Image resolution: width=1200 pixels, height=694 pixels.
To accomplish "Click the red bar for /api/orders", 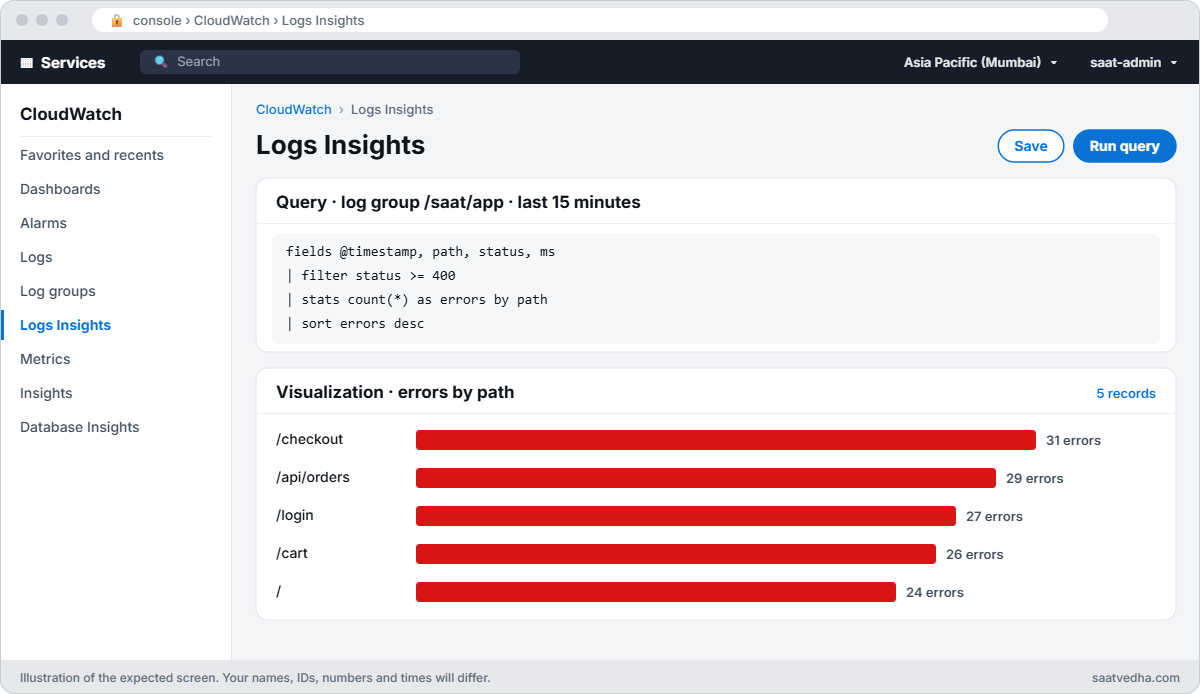I will 706,478.
